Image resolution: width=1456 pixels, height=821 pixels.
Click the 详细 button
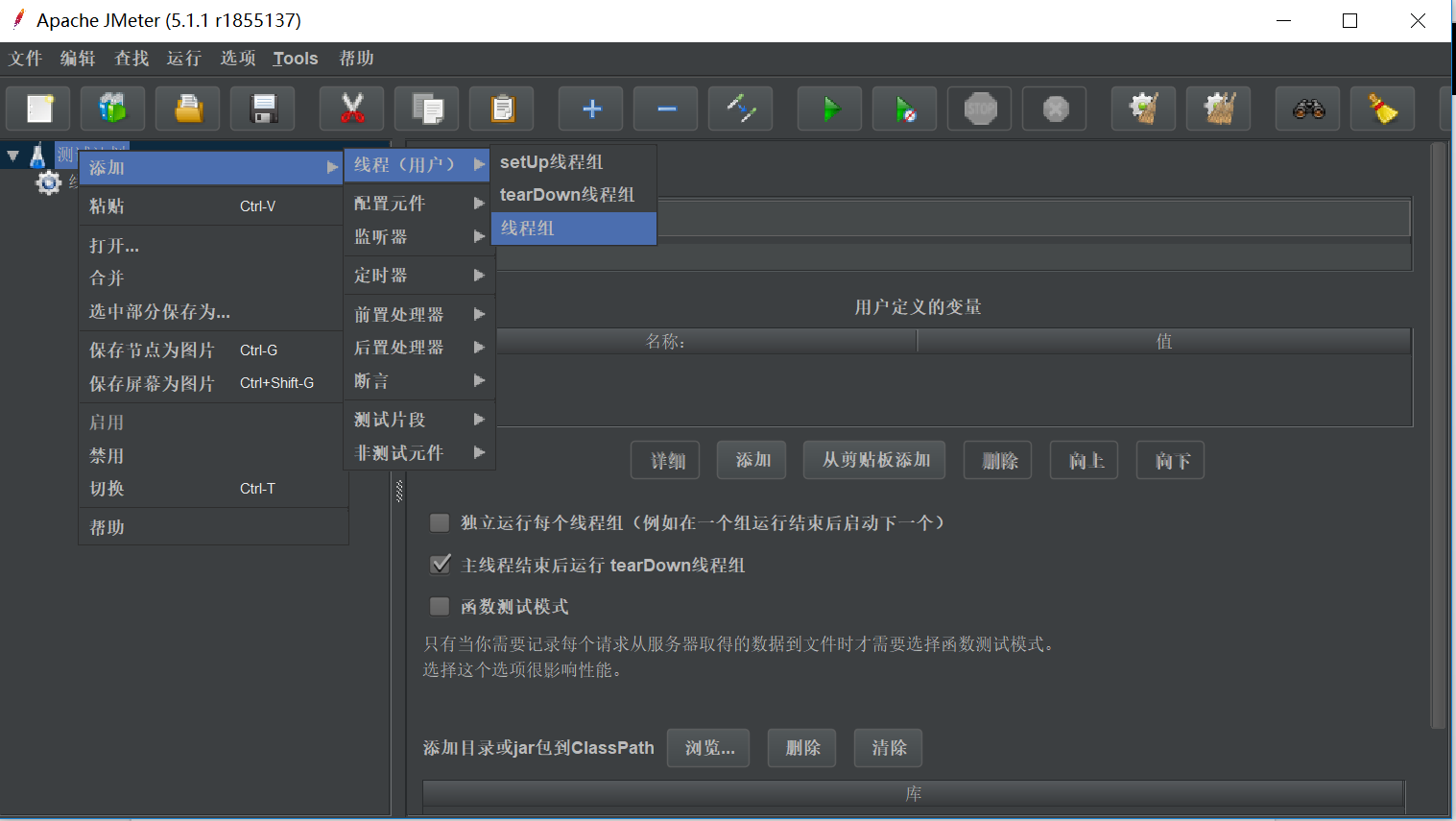[x=665, y=460]
